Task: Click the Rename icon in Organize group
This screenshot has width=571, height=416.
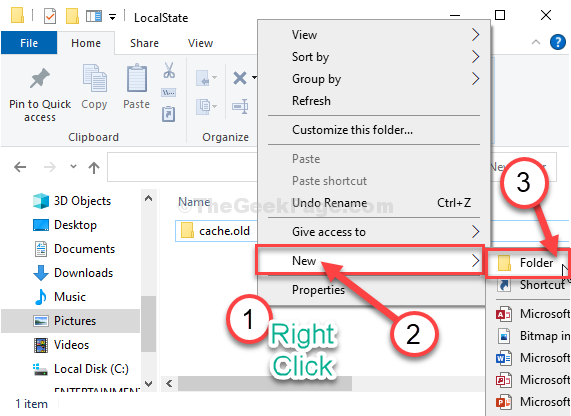Action: [x=240, y=107]
